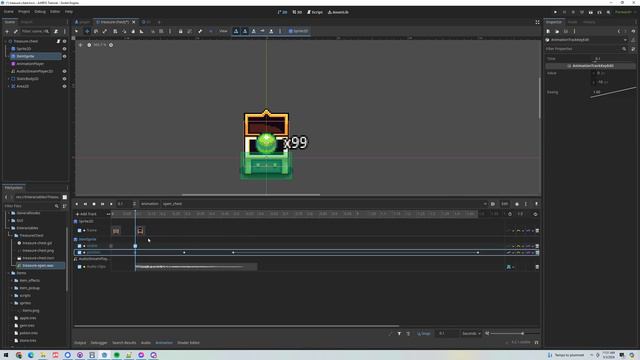Open the Seconds time unit dropdown

471,334
